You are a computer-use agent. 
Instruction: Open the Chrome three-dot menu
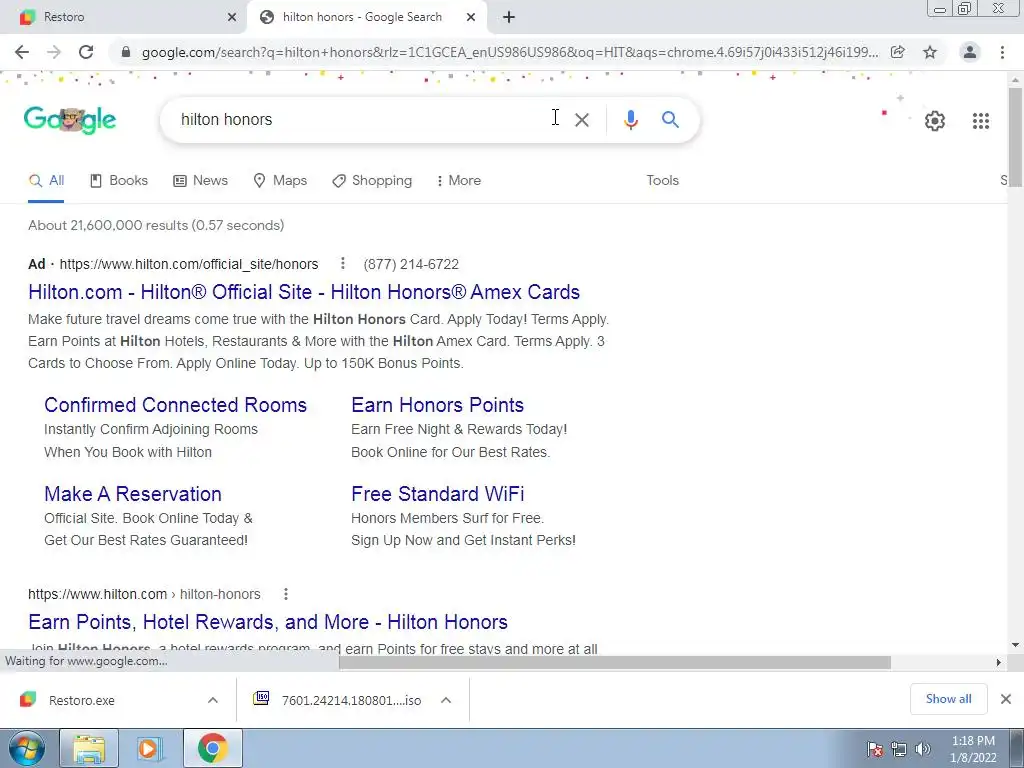pos(1002,52)
